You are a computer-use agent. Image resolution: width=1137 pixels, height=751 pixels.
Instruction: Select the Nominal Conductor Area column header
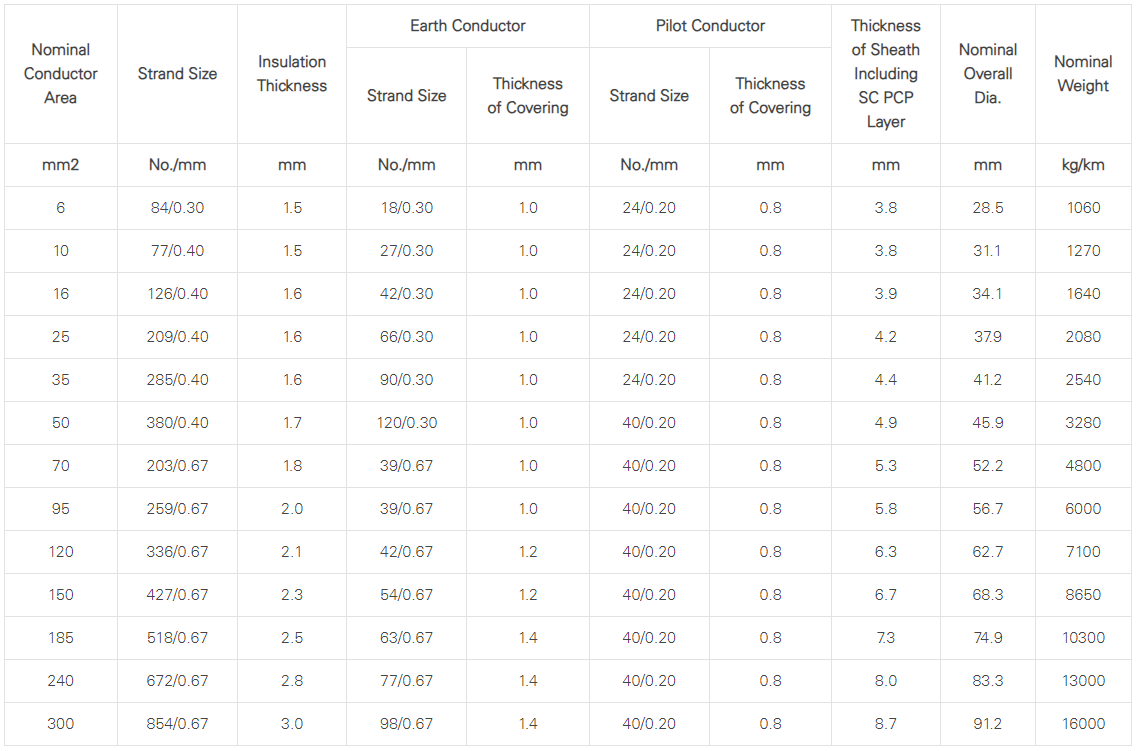[61, 74]
